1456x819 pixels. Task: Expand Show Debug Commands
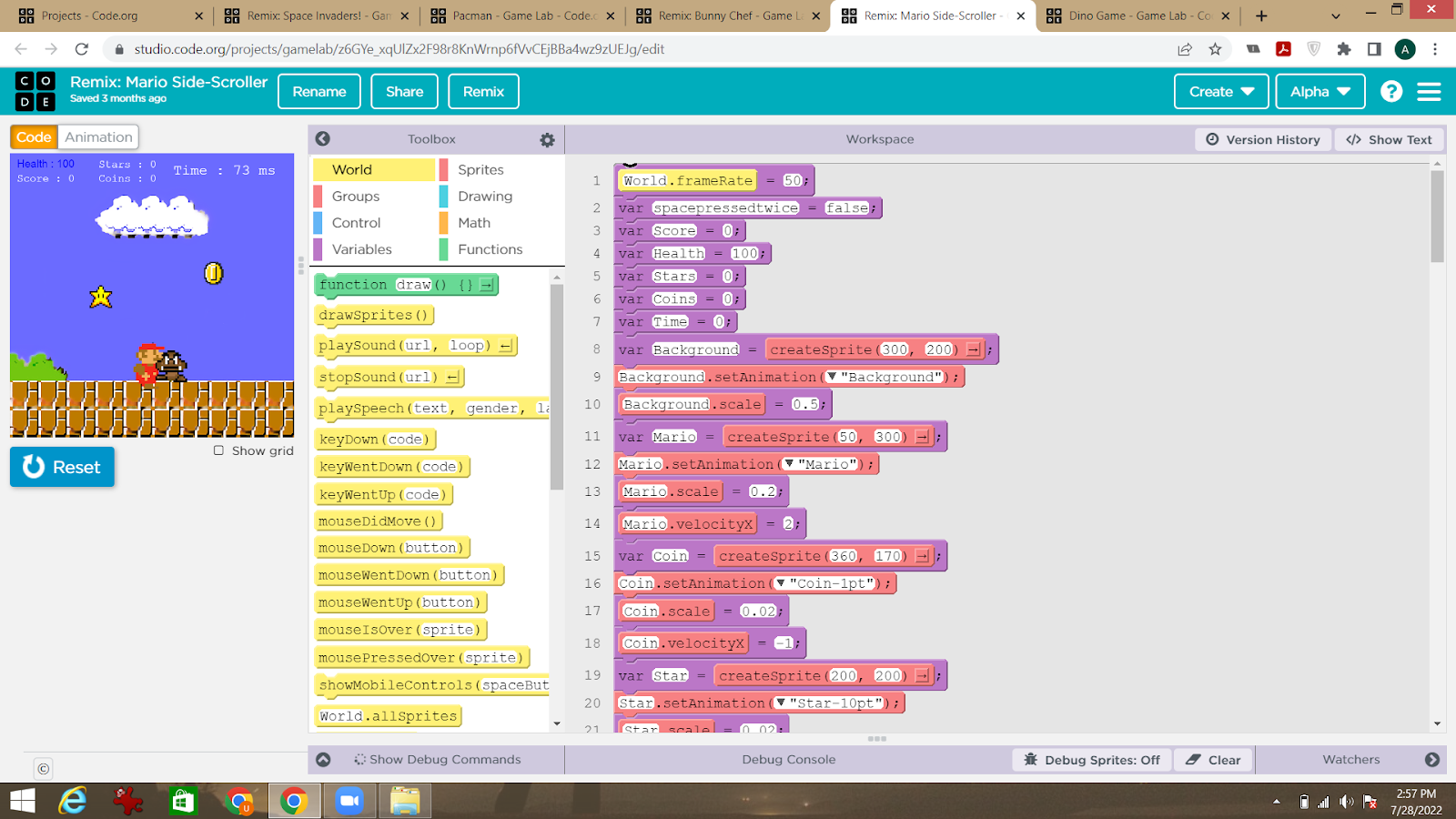[x=437, y=759]
